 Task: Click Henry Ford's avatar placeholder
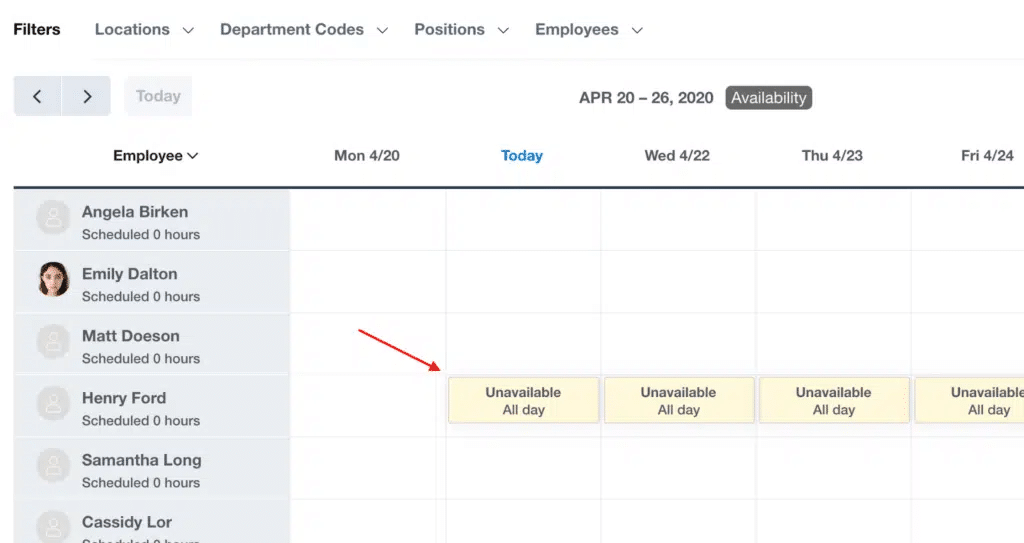(54, 404)
